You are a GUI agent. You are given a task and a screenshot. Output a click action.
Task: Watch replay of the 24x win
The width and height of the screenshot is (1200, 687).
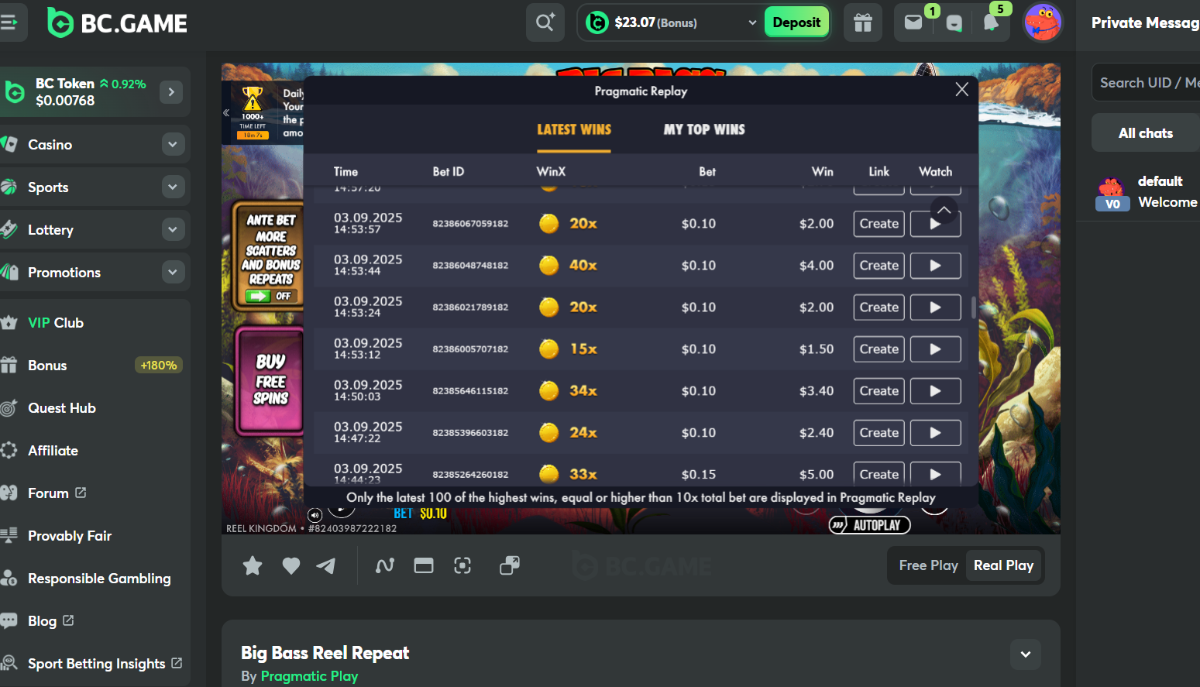pos(936,433)
